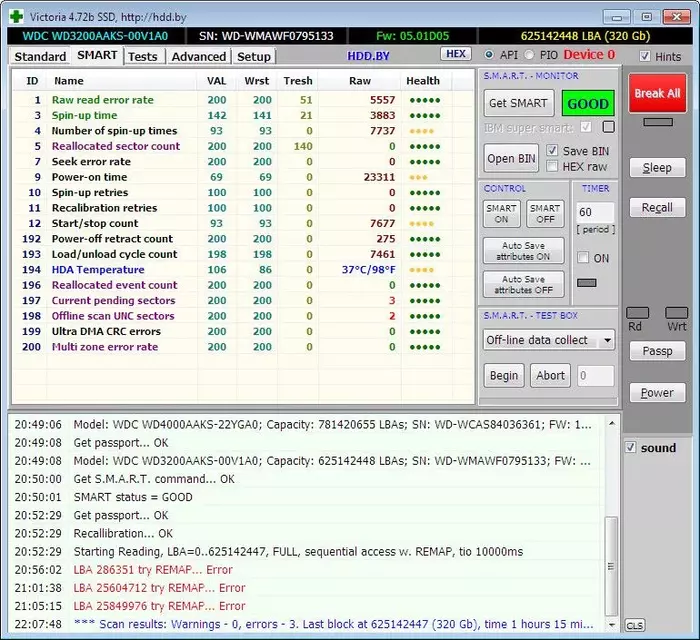Click the Recall button
700x640 pixels.
657,208
